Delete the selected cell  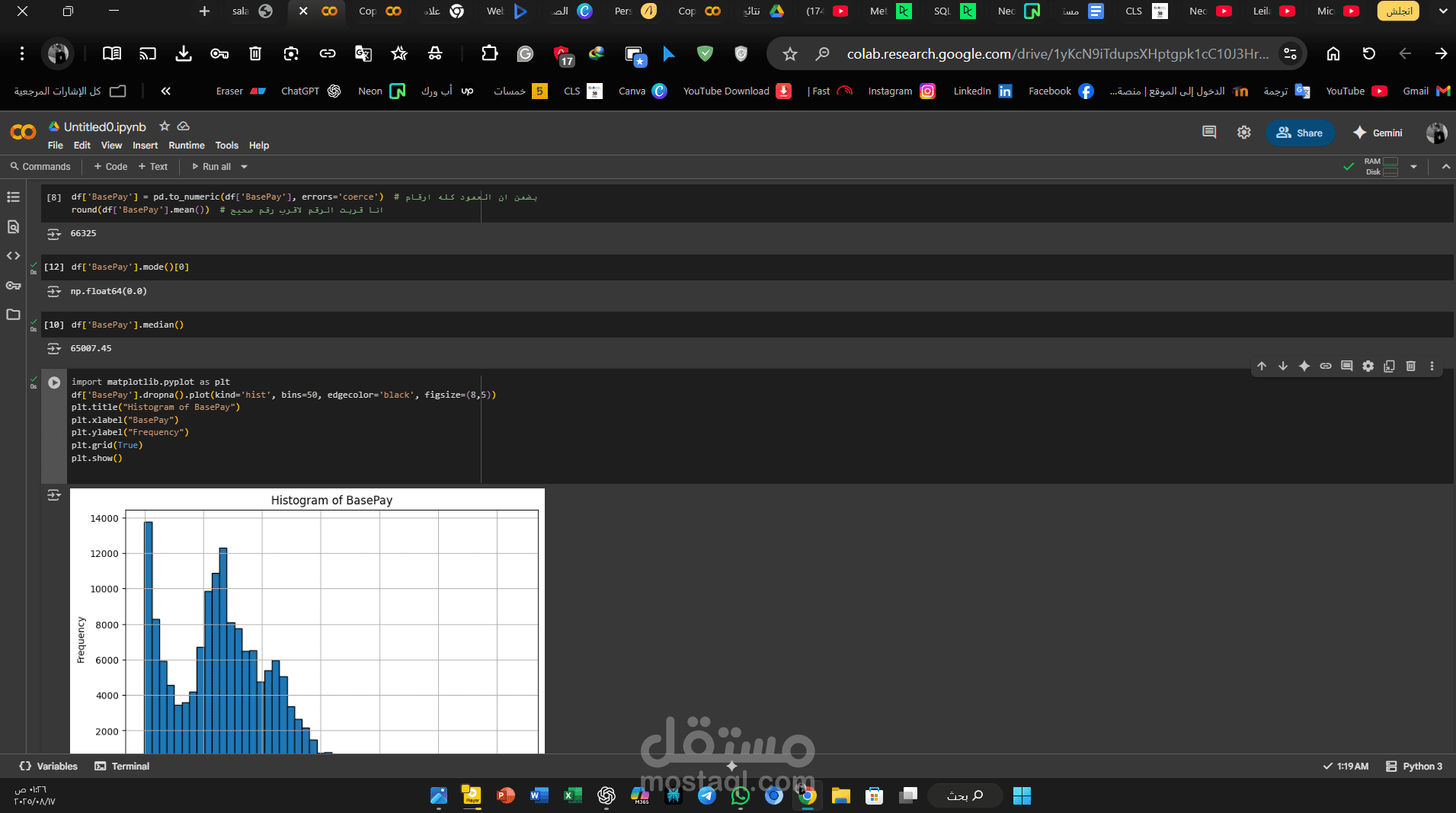point(1410,366)
